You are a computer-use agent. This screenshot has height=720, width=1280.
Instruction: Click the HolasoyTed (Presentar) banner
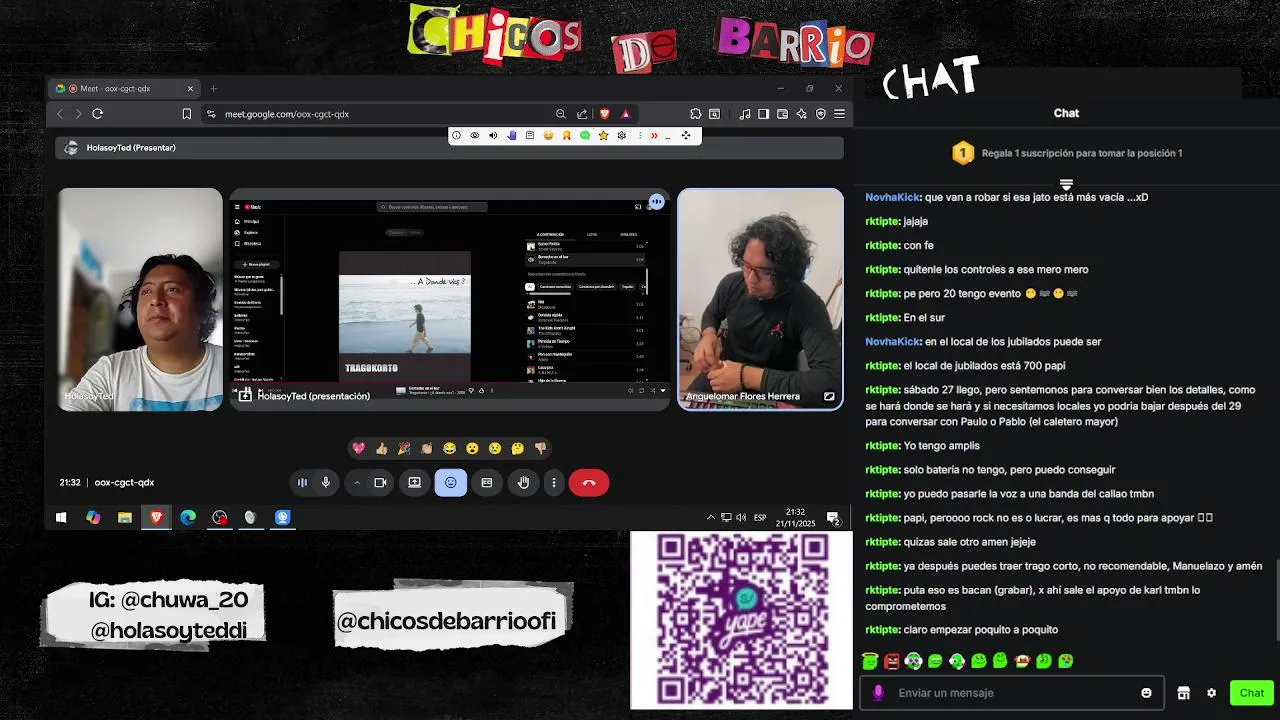pyautogui.click(x=450, y=148)
